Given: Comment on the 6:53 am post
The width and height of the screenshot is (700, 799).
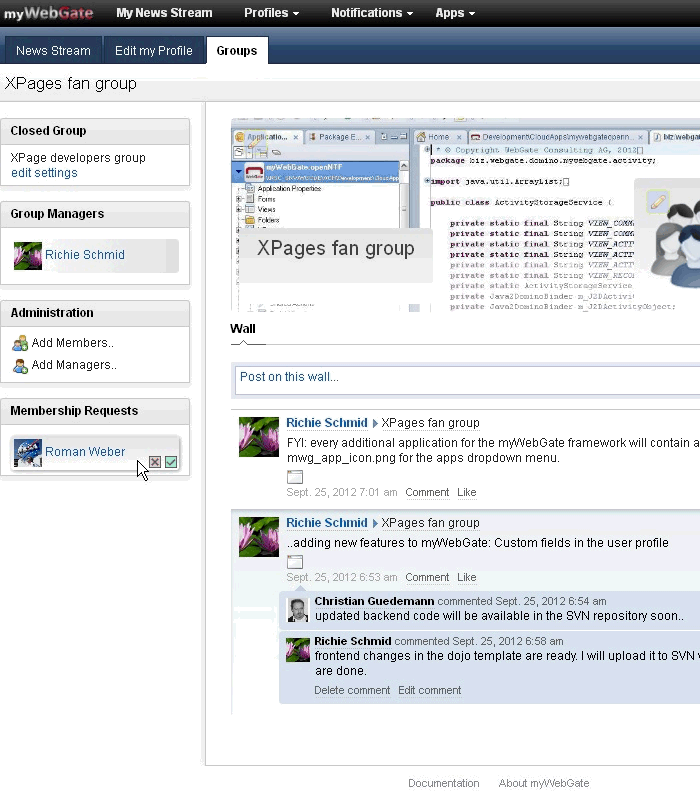Looking at the screenshot, I should (x=427, y=577).
